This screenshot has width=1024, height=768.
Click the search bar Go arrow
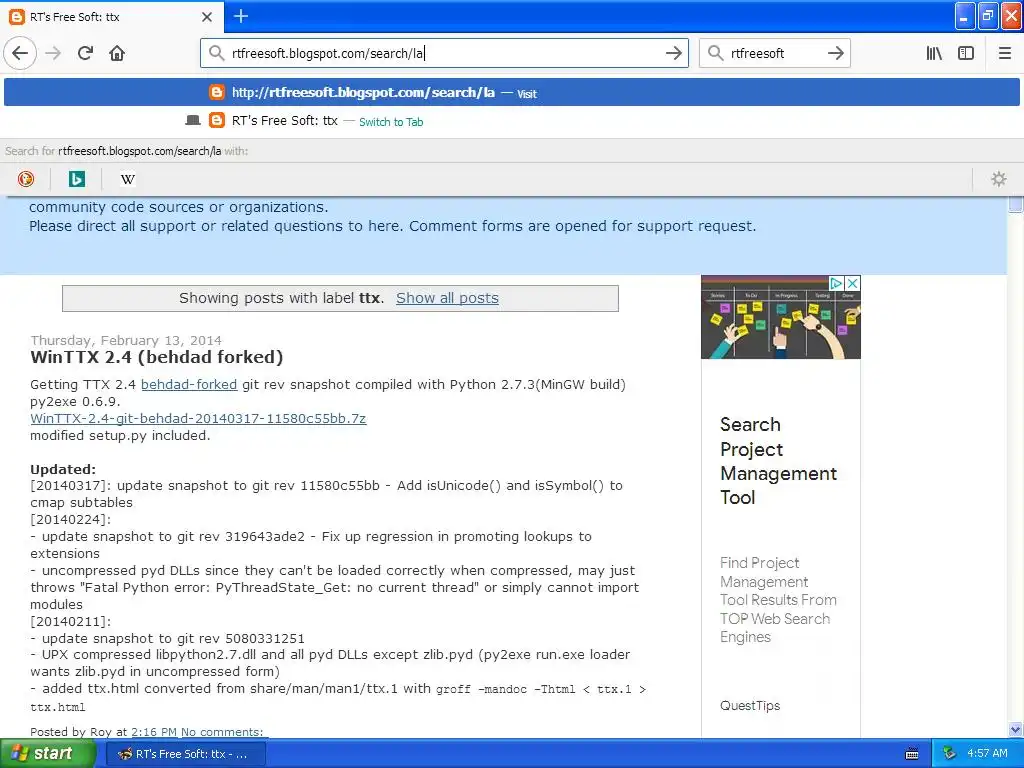click(x=835, y=53)
